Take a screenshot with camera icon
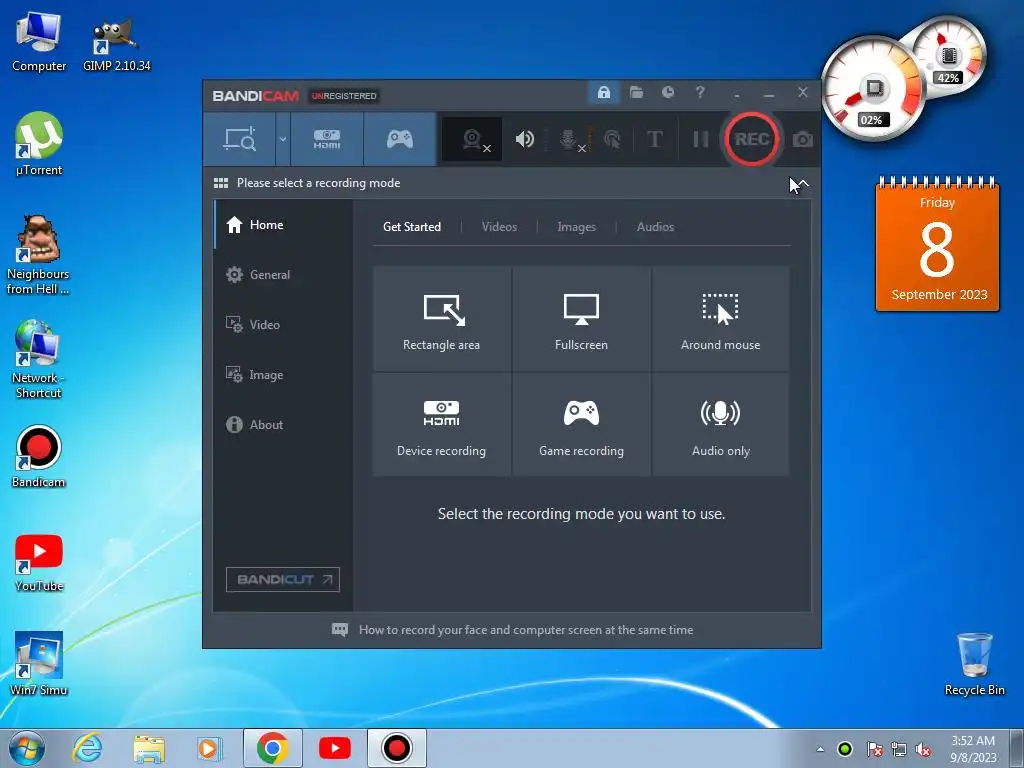 click(803, 139)
